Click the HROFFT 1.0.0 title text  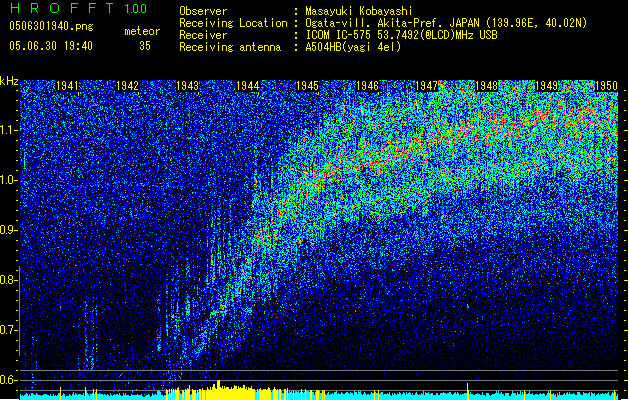(x=78, y=8)
